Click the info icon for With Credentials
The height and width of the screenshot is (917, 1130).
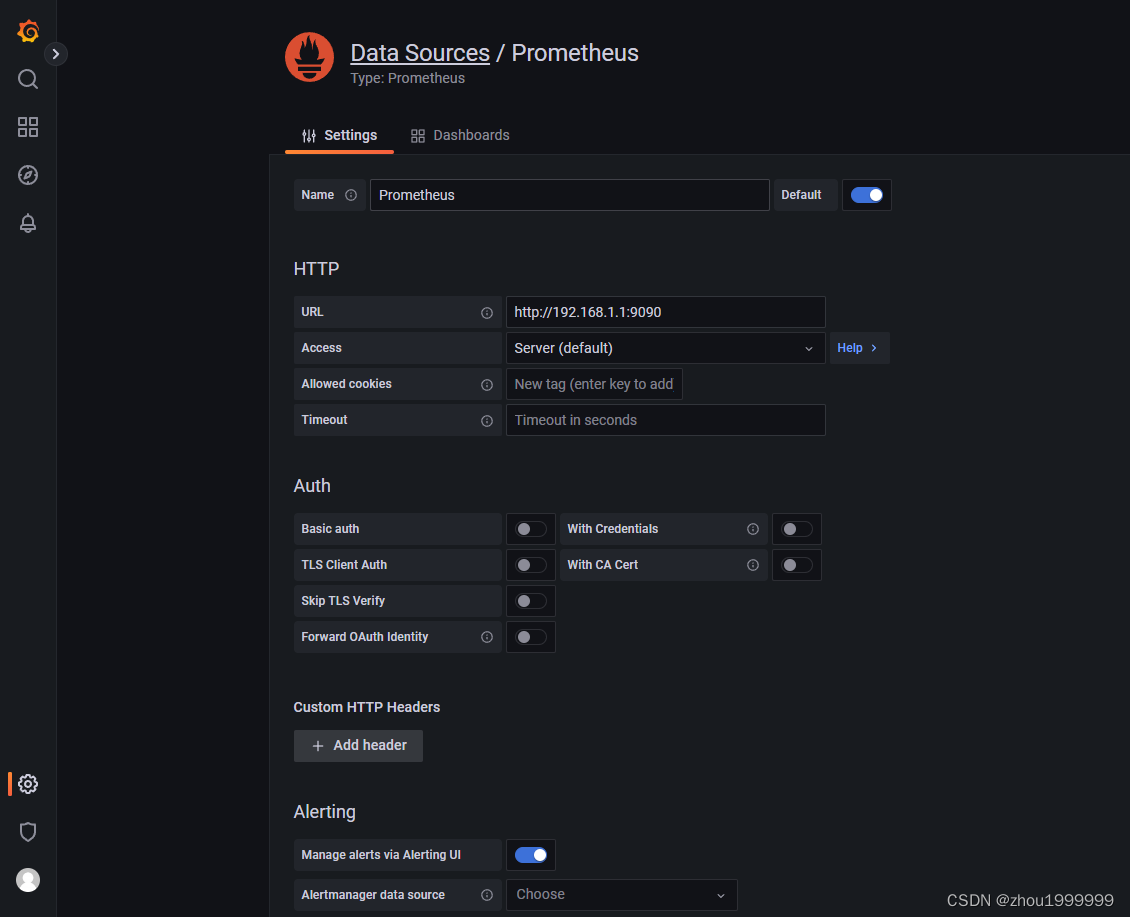click(753, 529)
